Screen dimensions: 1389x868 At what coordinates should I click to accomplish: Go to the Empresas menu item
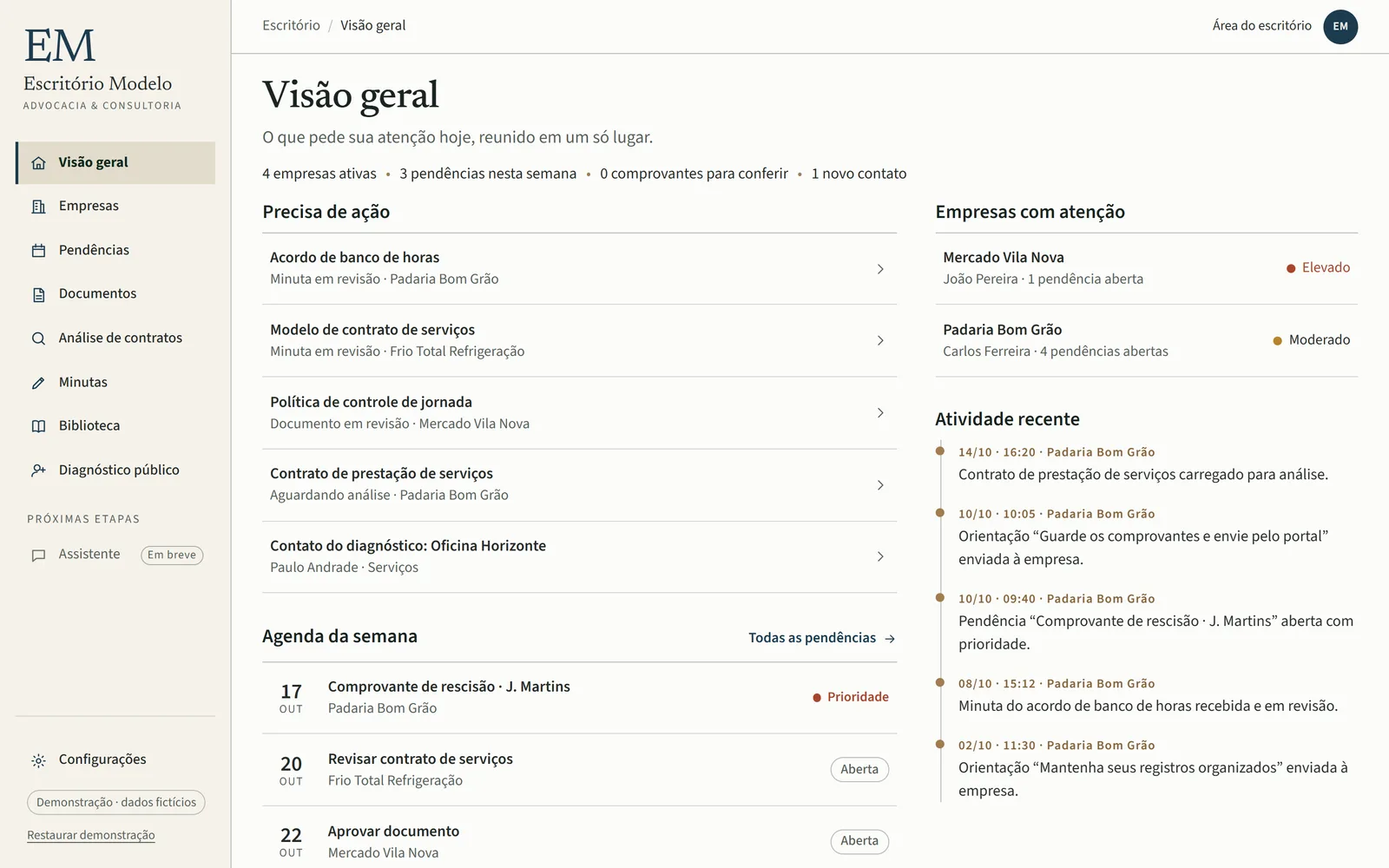(x=115, y=207)
